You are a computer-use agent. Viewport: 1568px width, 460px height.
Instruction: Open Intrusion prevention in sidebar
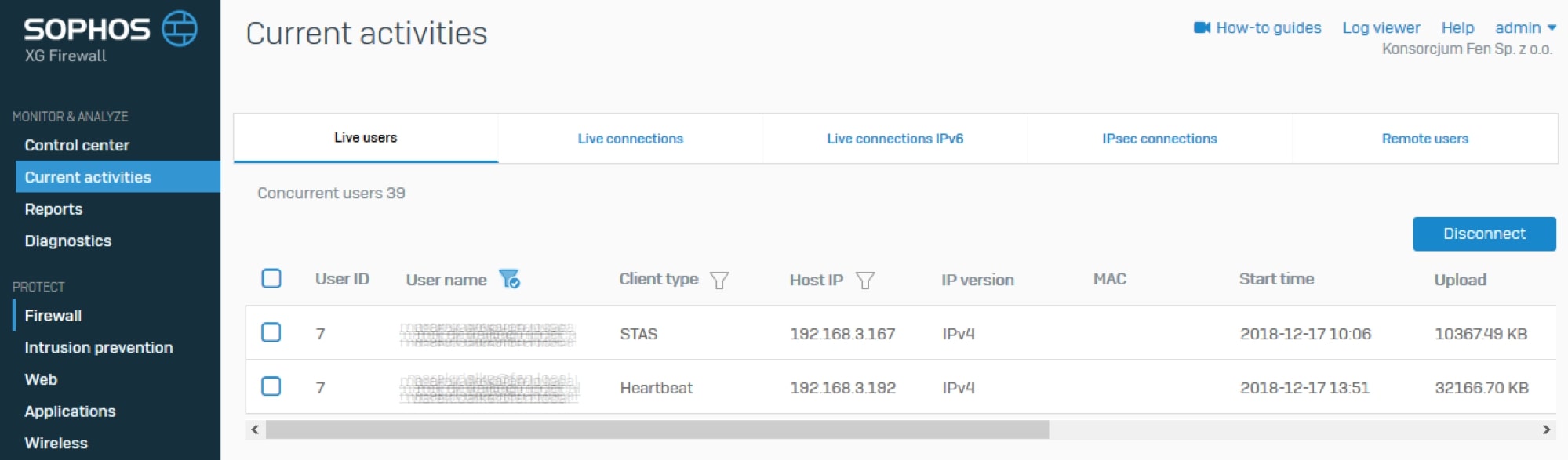pos(99,347)
